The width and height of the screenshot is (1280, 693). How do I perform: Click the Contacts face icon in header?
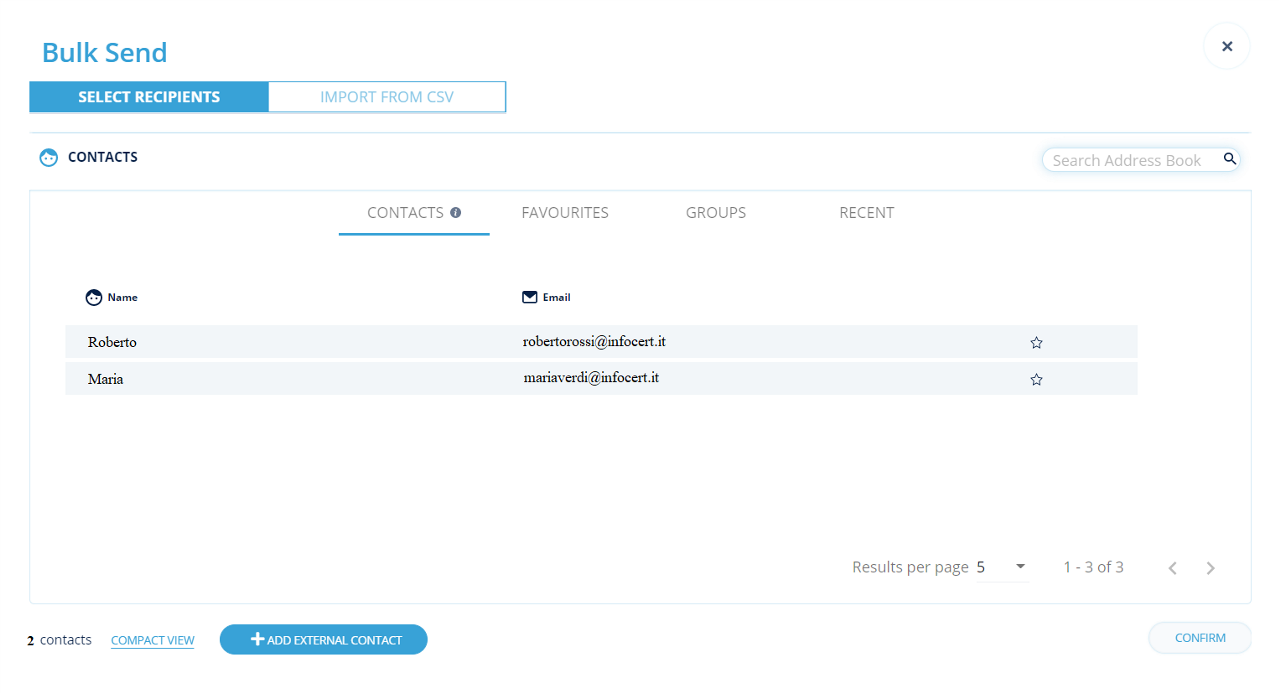click(48, 158)
